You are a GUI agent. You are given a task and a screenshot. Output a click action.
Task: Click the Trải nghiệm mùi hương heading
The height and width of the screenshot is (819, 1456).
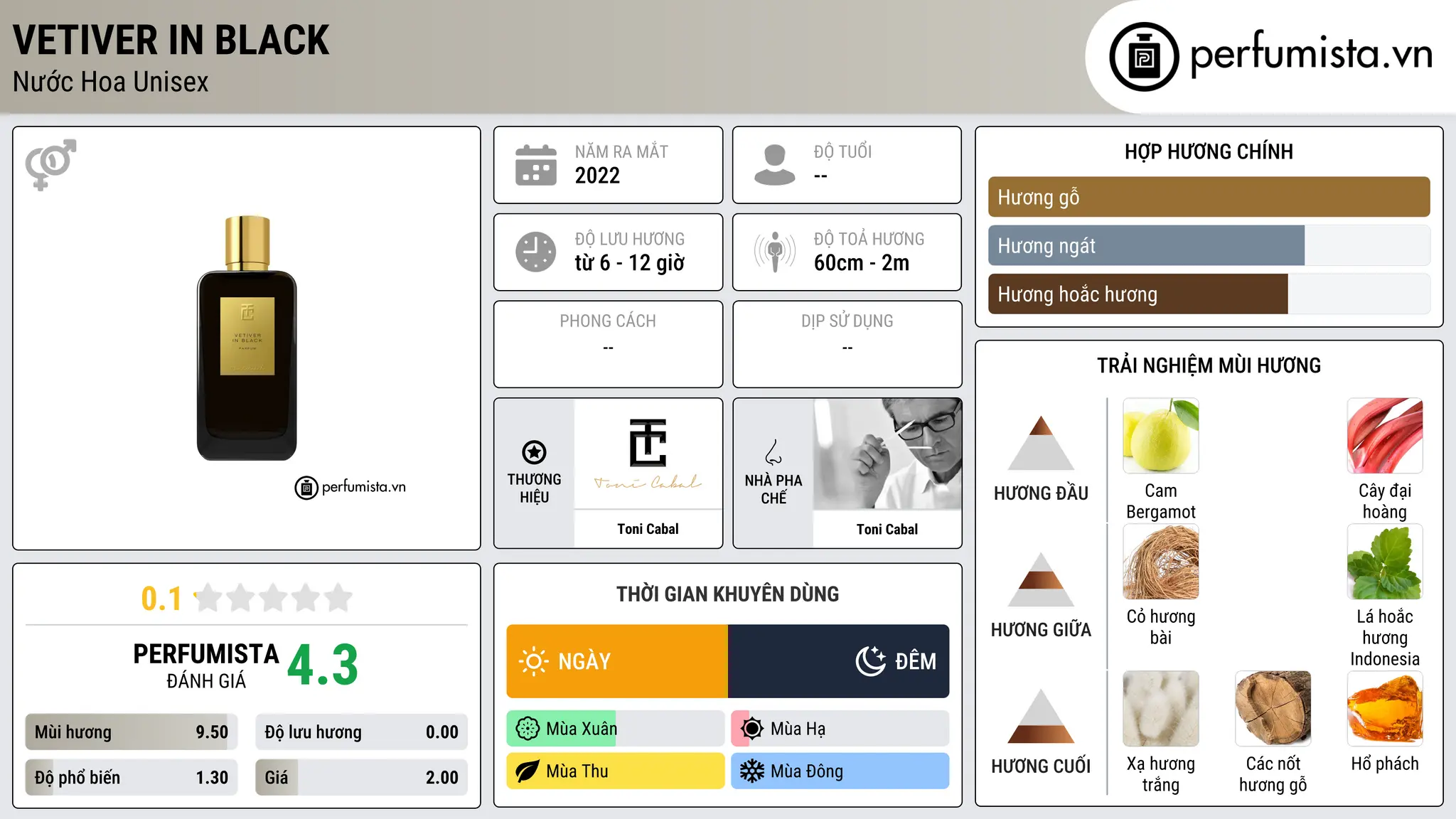(x=1209, y=365)
